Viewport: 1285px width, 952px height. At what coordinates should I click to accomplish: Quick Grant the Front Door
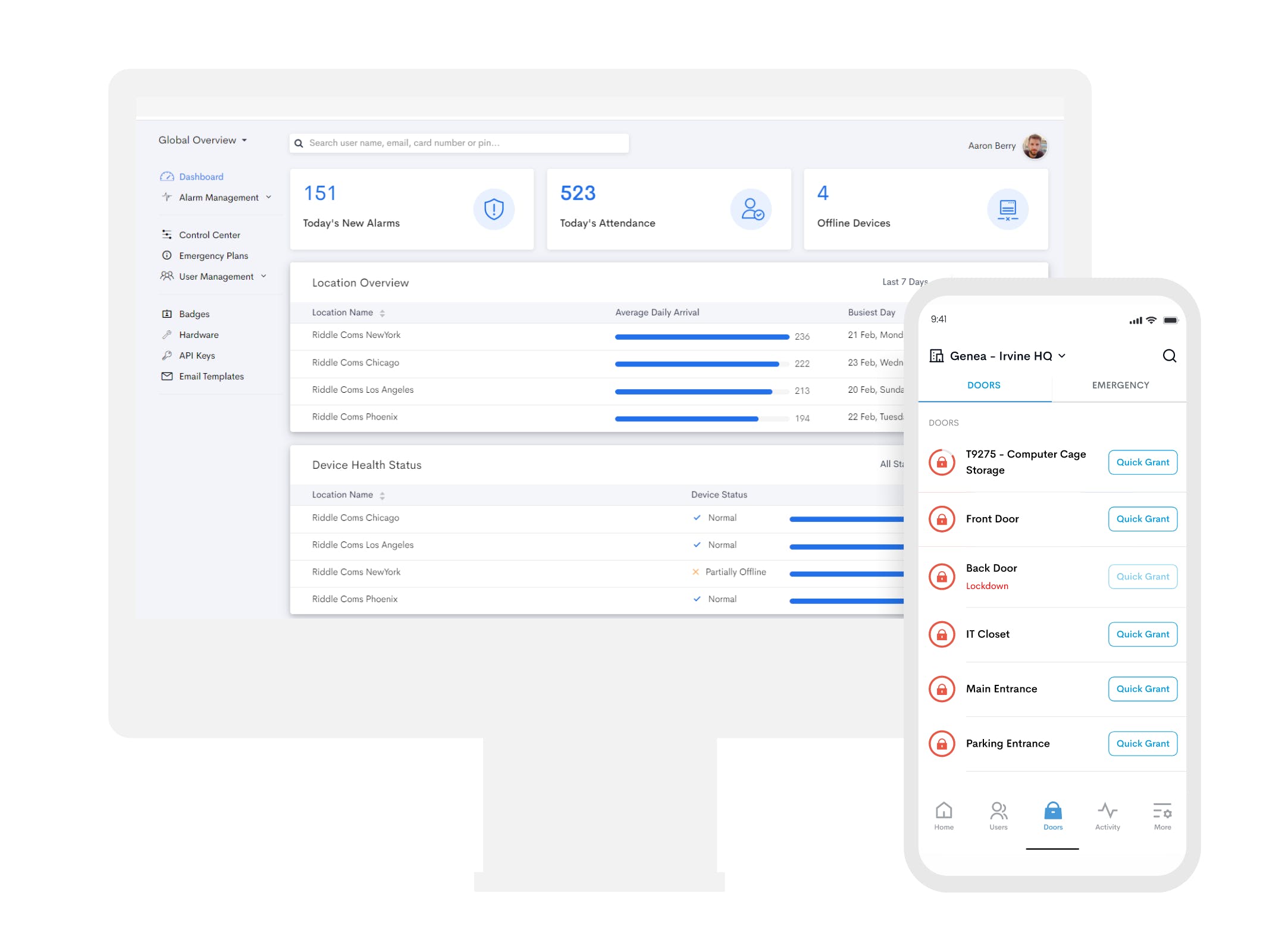pyautogui.click(x=1142, y=519)
